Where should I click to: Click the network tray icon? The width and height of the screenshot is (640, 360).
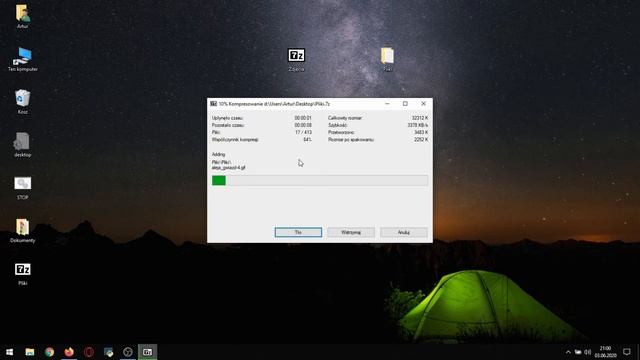578,352
